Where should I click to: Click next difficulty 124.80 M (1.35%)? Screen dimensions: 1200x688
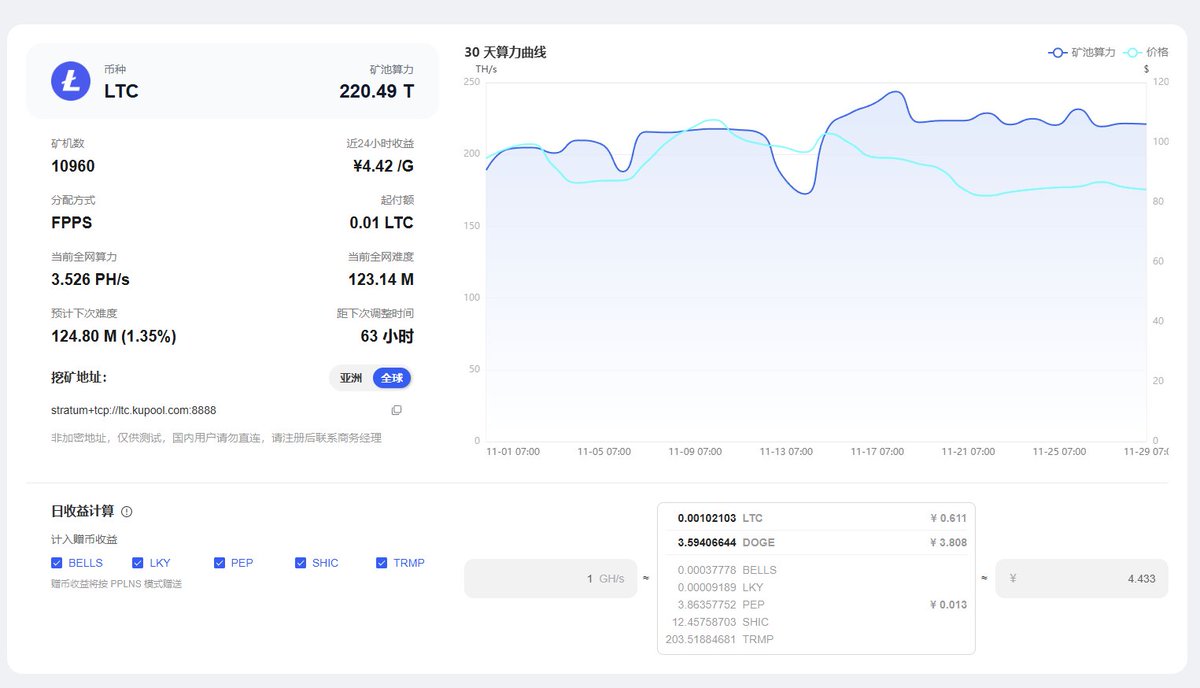point(114,336)
